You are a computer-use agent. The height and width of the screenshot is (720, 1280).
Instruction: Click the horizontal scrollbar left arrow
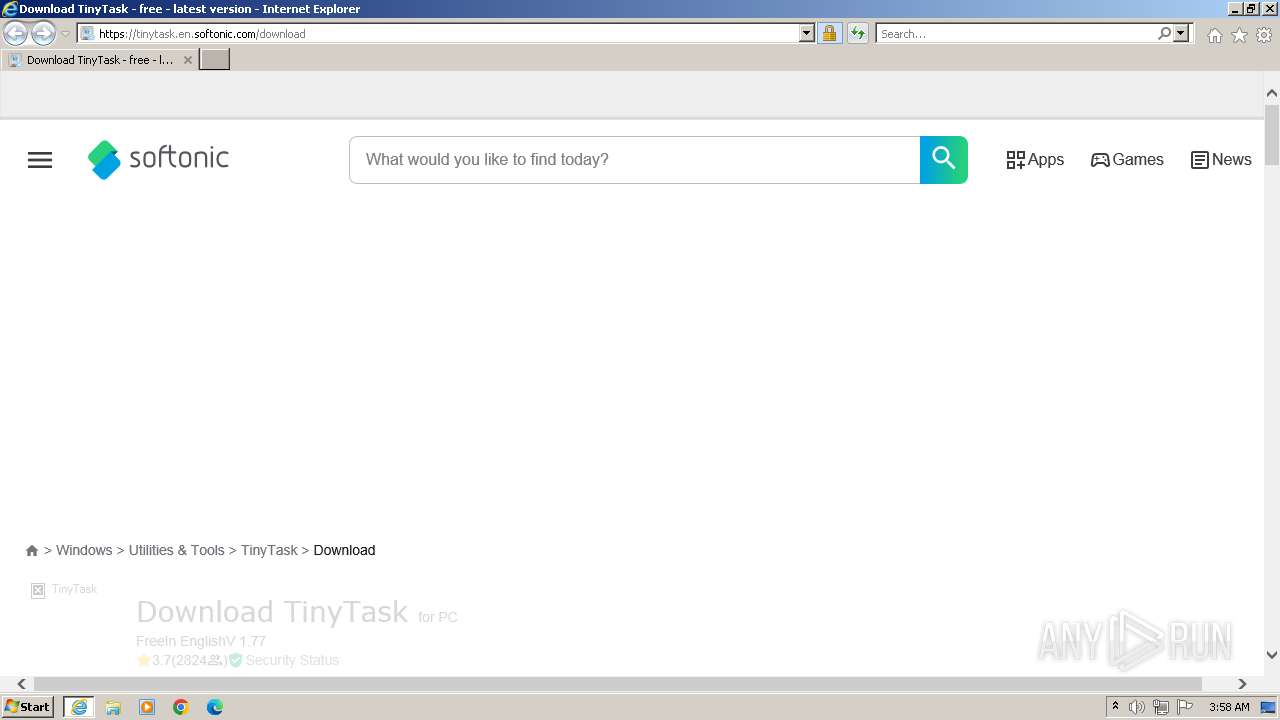(x=21, y=684)
